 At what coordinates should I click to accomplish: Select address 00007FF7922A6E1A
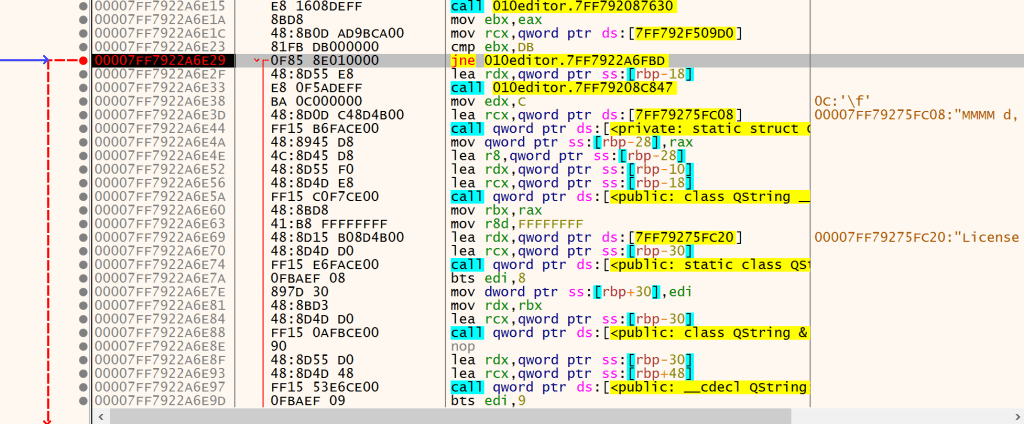(160, 20)
